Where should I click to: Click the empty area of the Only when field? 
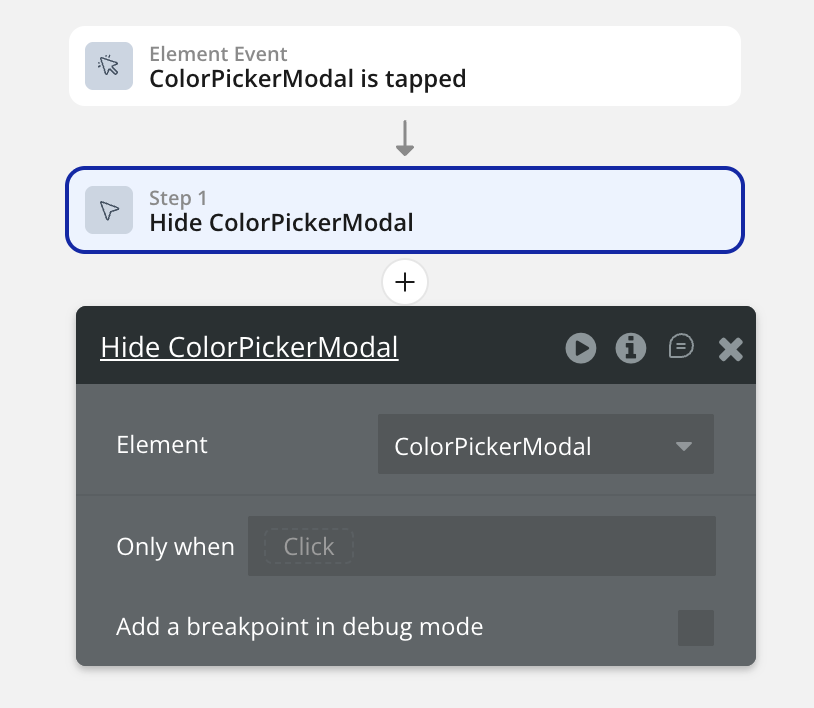pyautogui.click(x=530, y=546)
